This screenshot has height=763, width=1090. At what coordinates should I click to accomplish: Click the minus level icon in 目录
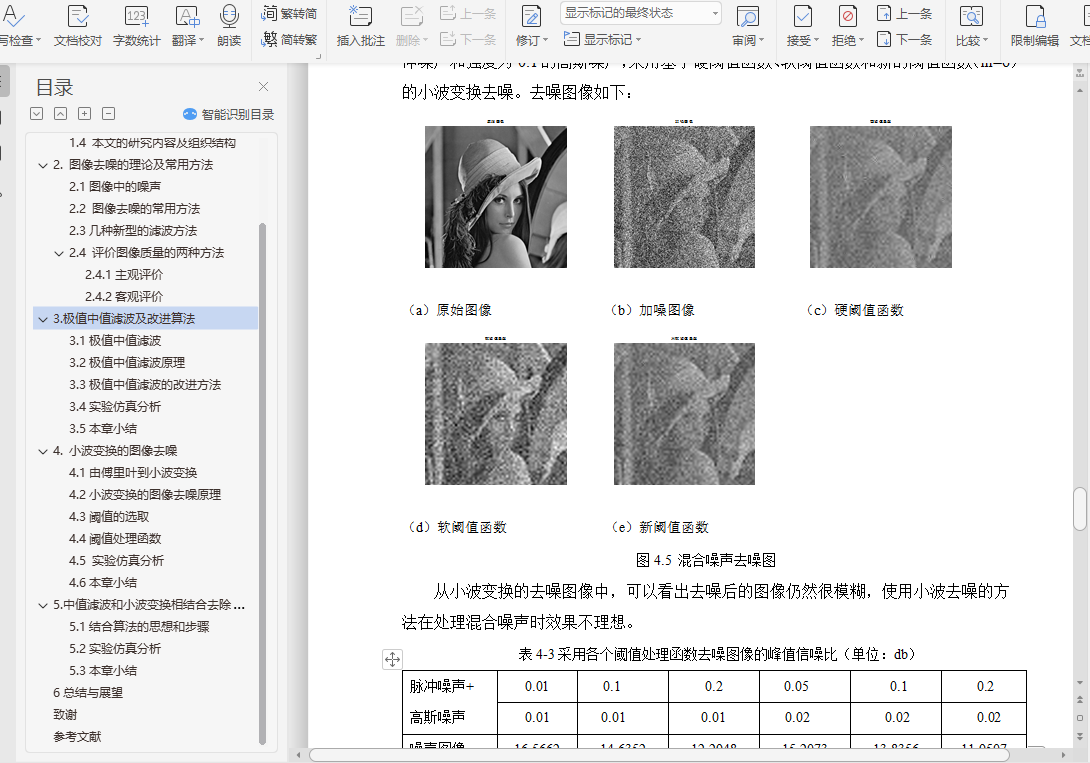(108, 113)
